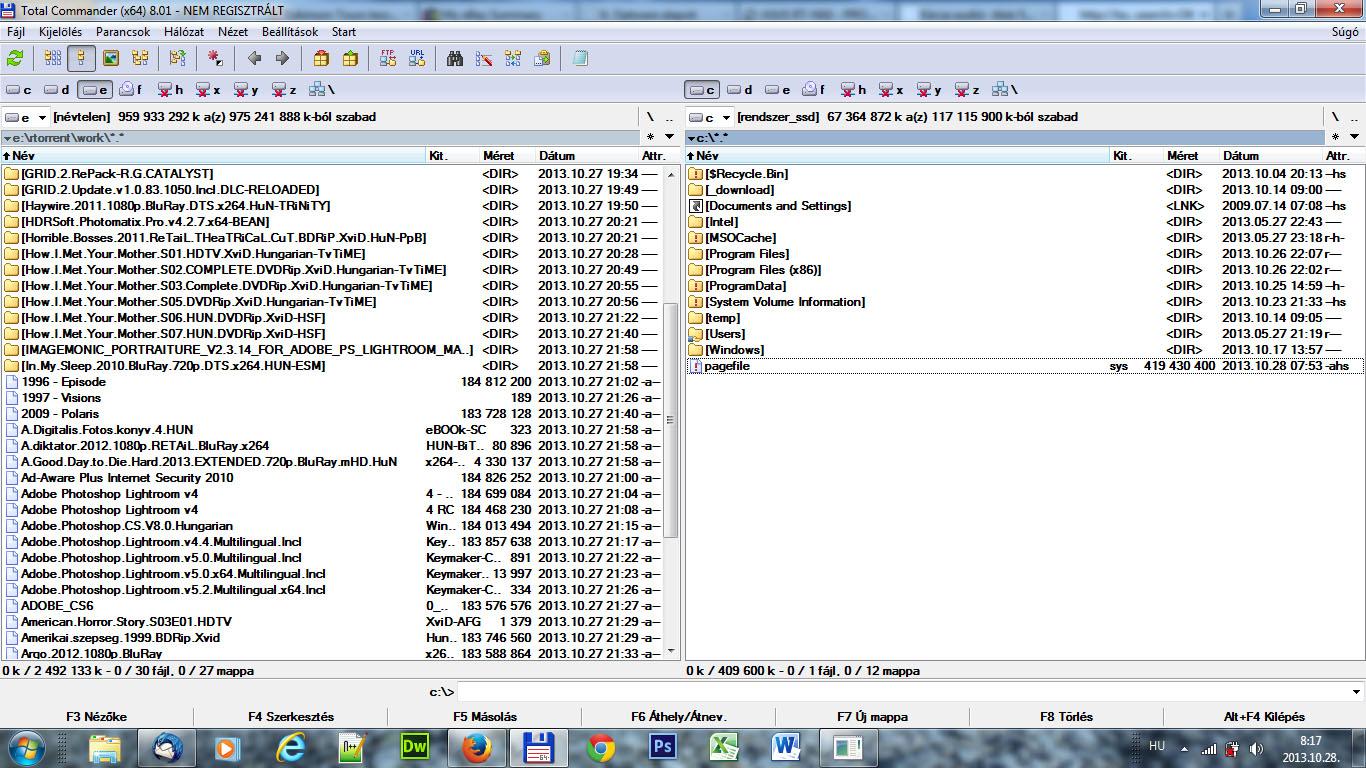
Task: Click the F4 Szerkesztés button
Action: pos(291,717)
